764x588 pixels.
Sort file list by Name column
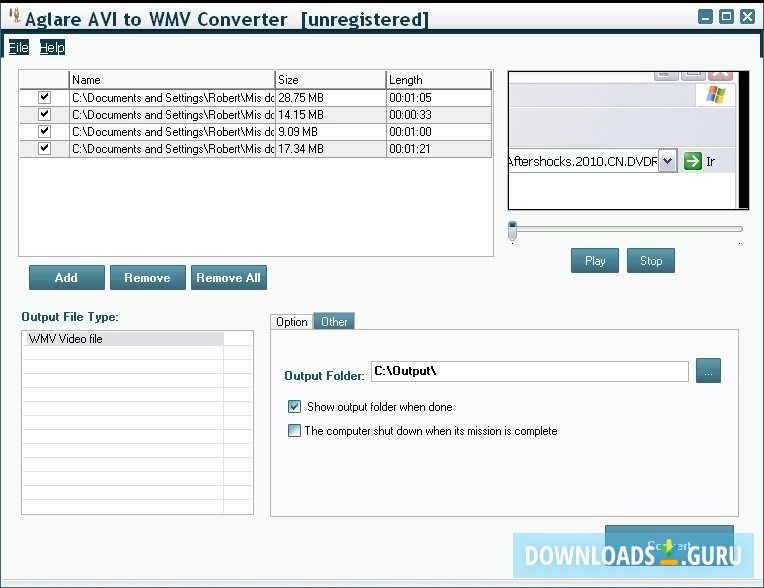click(172, 80)
